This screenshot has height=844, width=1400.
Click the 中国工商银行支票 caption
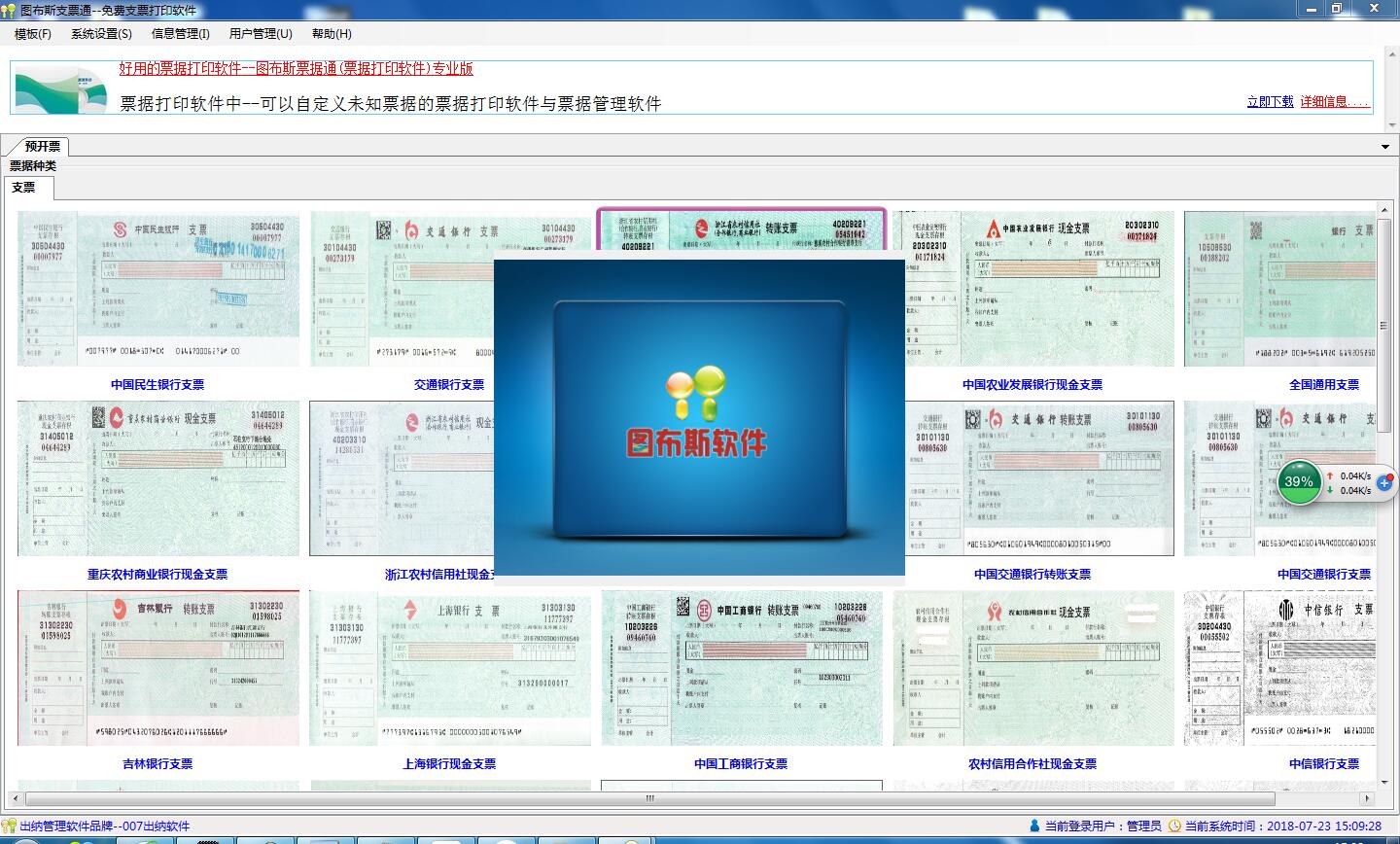741,764
